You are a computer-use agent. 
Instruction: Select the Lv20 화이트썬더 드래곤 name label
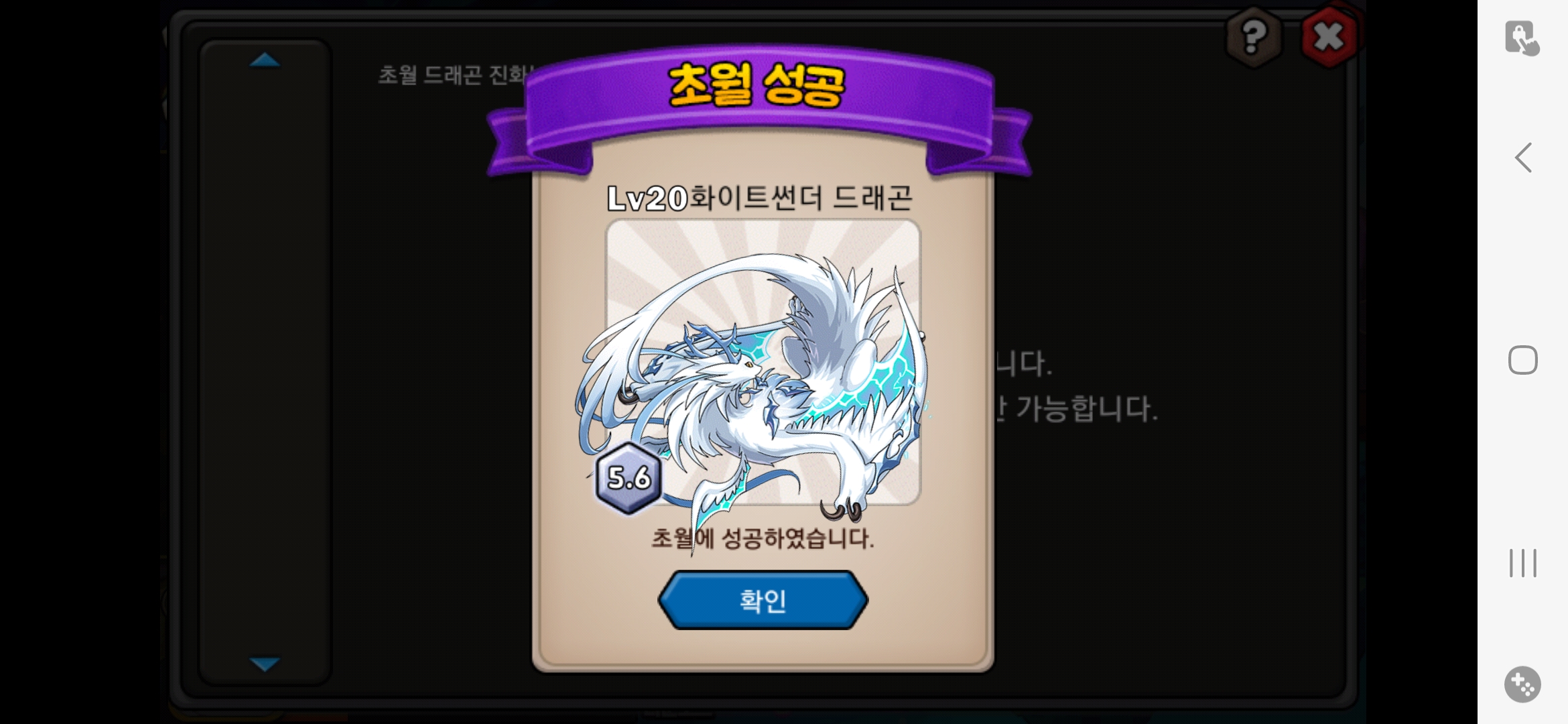click(759, 198)
